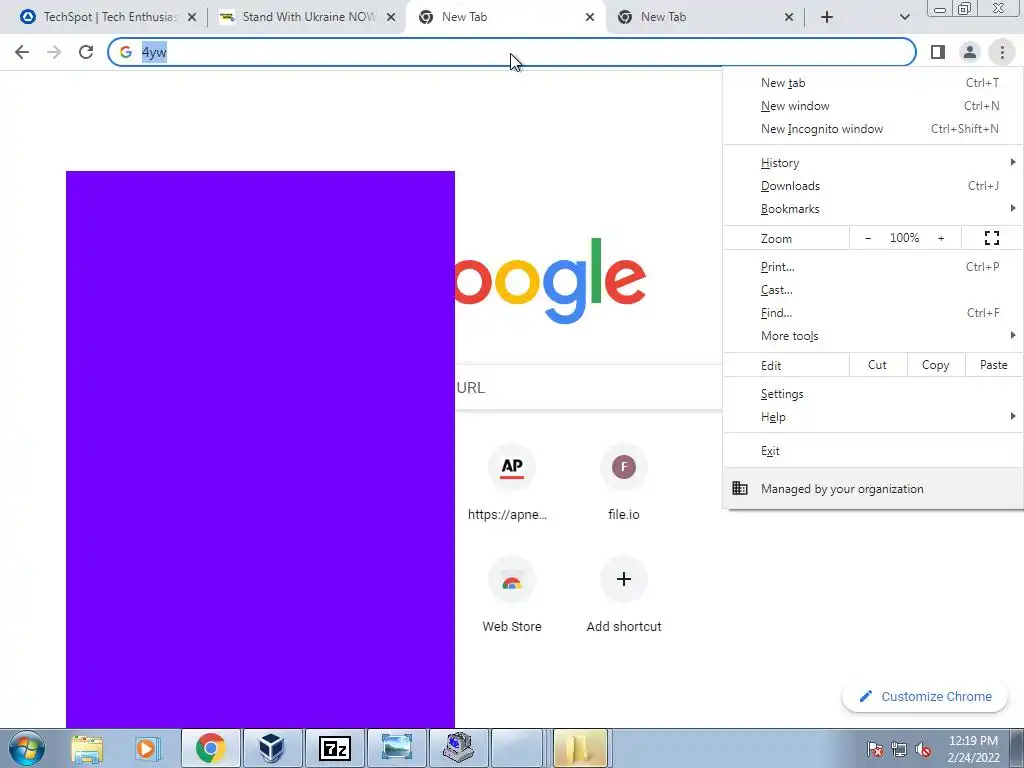Open the yellow folder taskbar icon
The image size is (1024, 768).
(581, 748)
